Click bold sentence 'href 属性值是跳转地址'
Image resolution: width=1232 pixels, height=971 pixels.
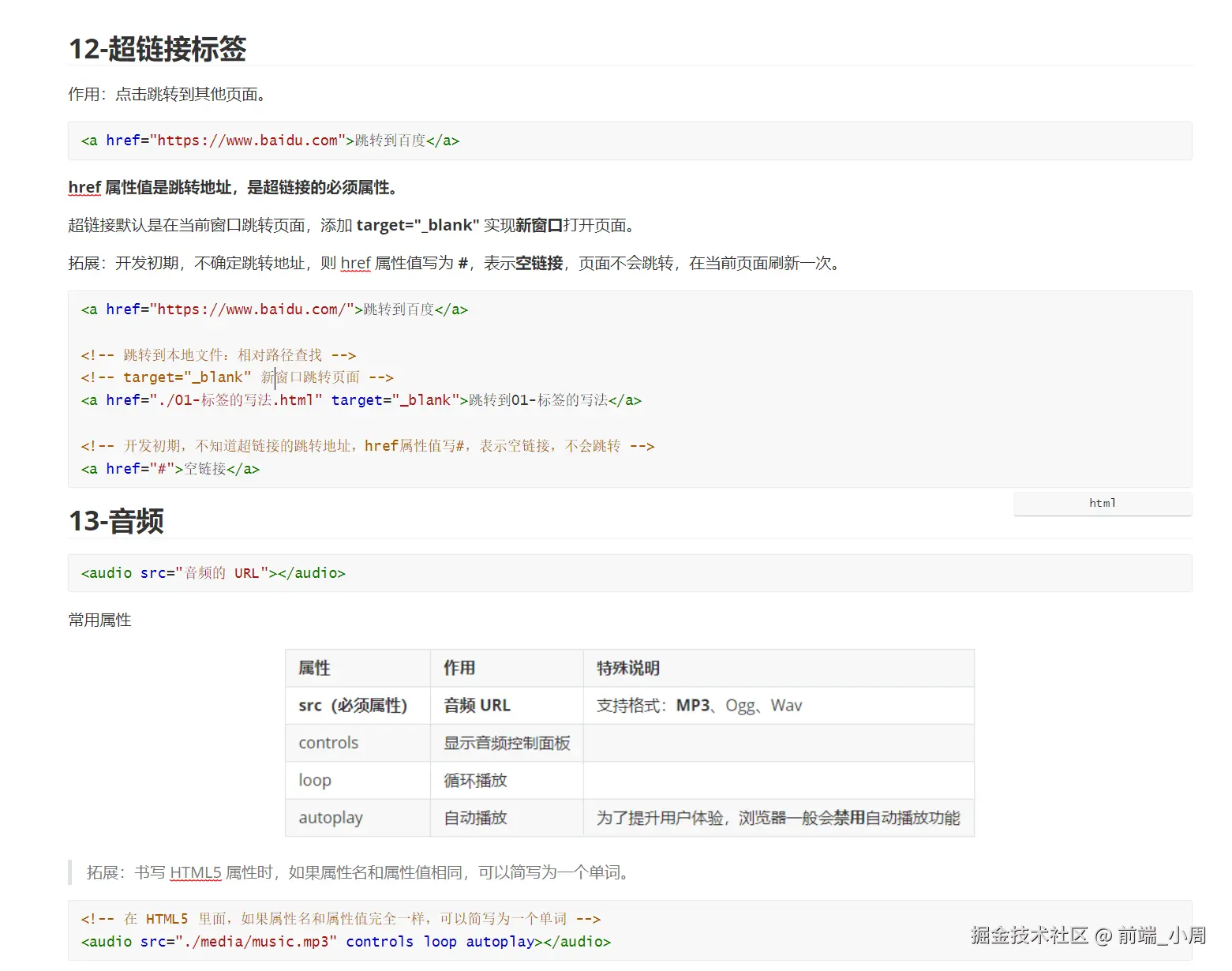pyautogui.click(x=150, y=187)
